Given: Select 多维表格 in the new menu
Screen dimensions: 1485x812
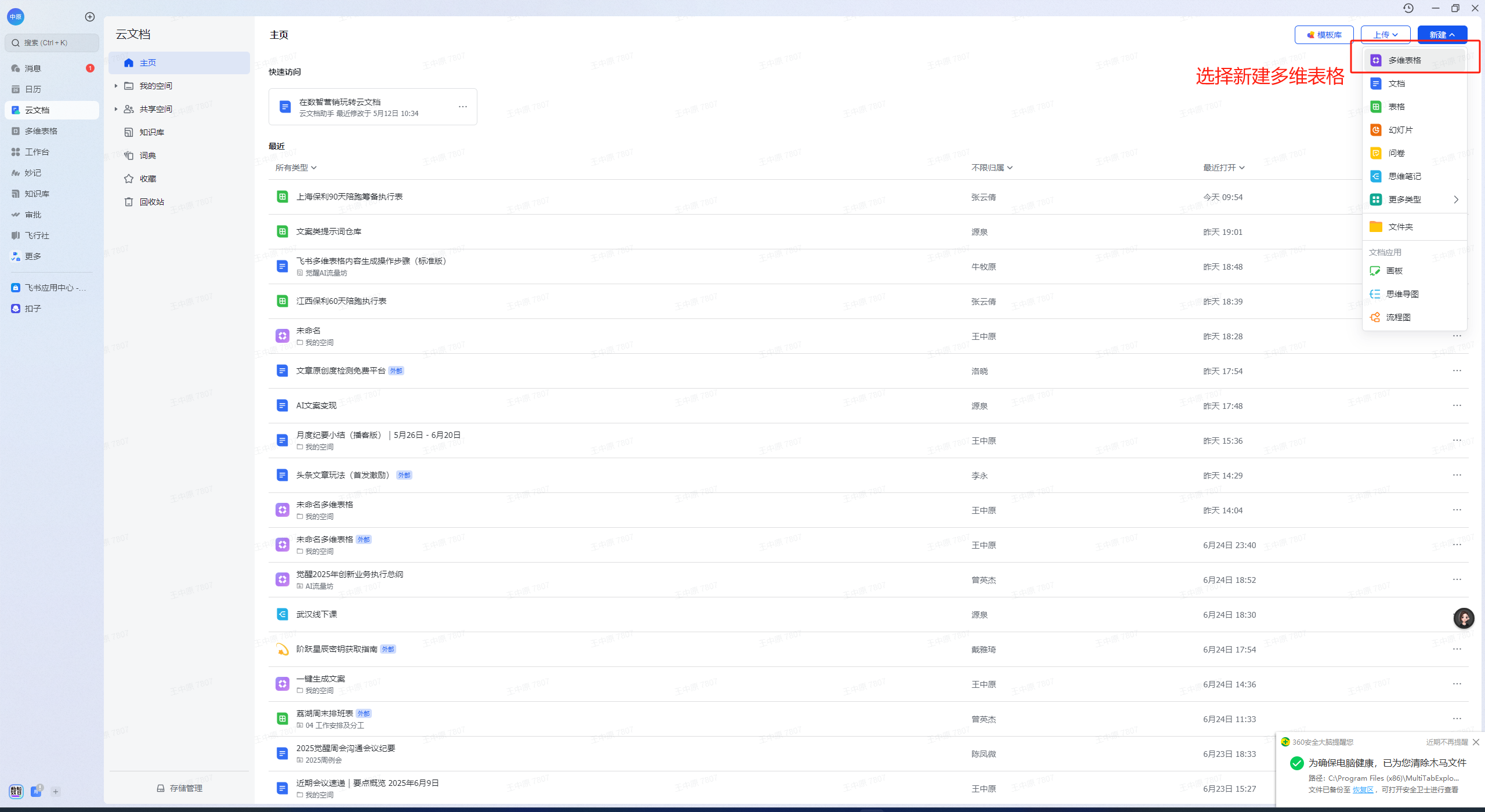Looking at the screenshot, I should tap(1404, 60).
